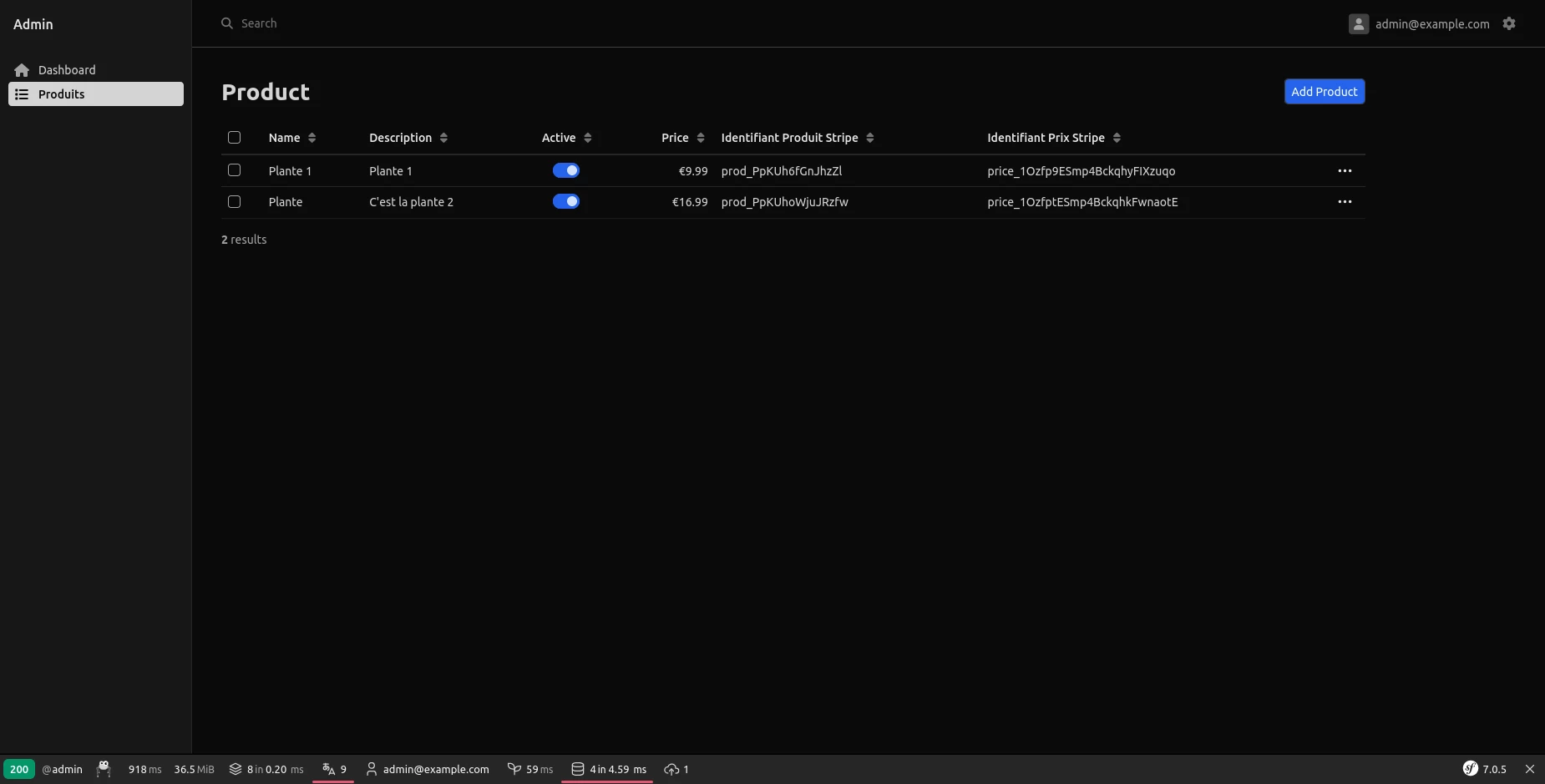Toggle Active switch for Plante 1
This screenshot has width=1545, height=784.
[566, 170]
